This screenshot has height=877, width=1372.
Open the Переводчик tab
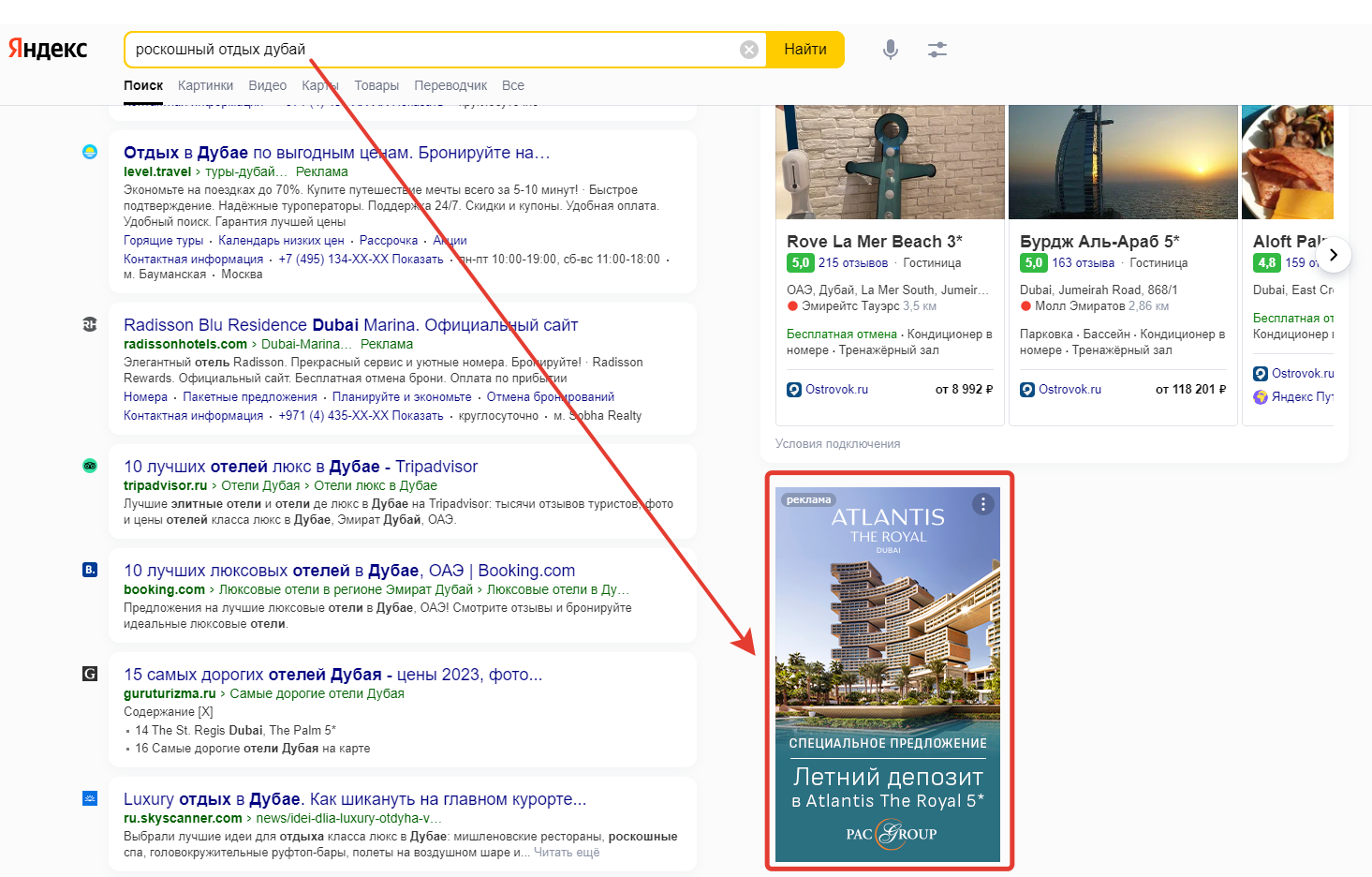point(450,85)
